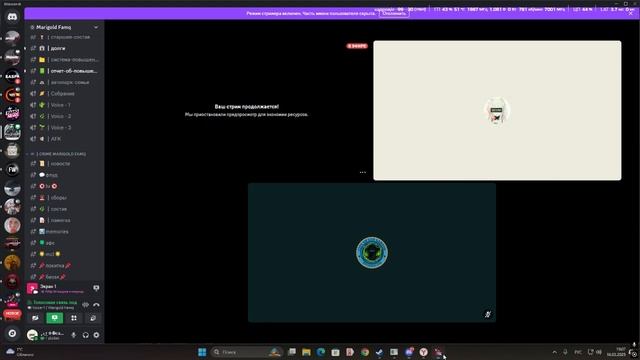
Task: Join Собрание voice channel
Action: click(x=64, y=94)
